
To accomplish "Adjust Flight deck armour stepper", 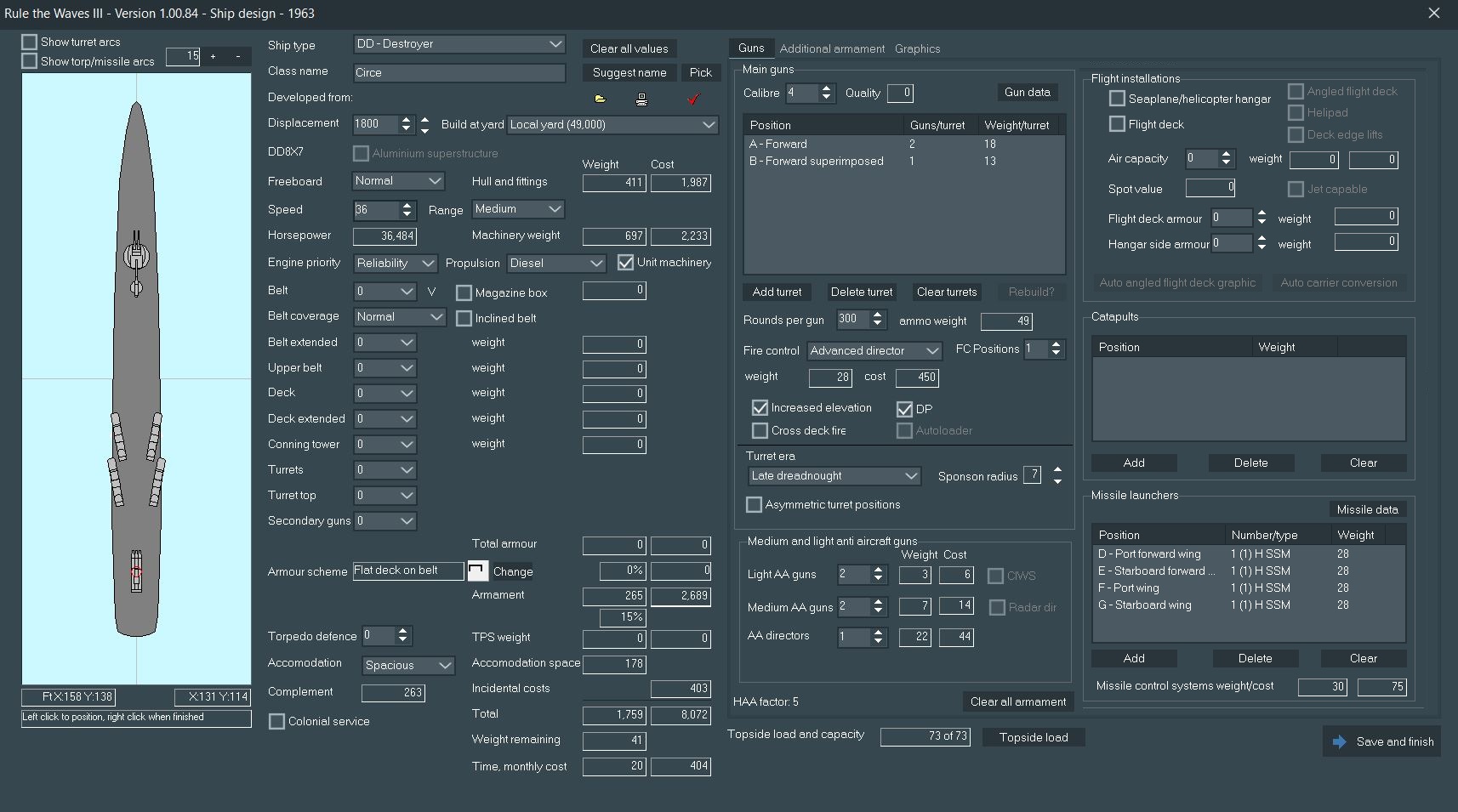I will coord(1261,218).
